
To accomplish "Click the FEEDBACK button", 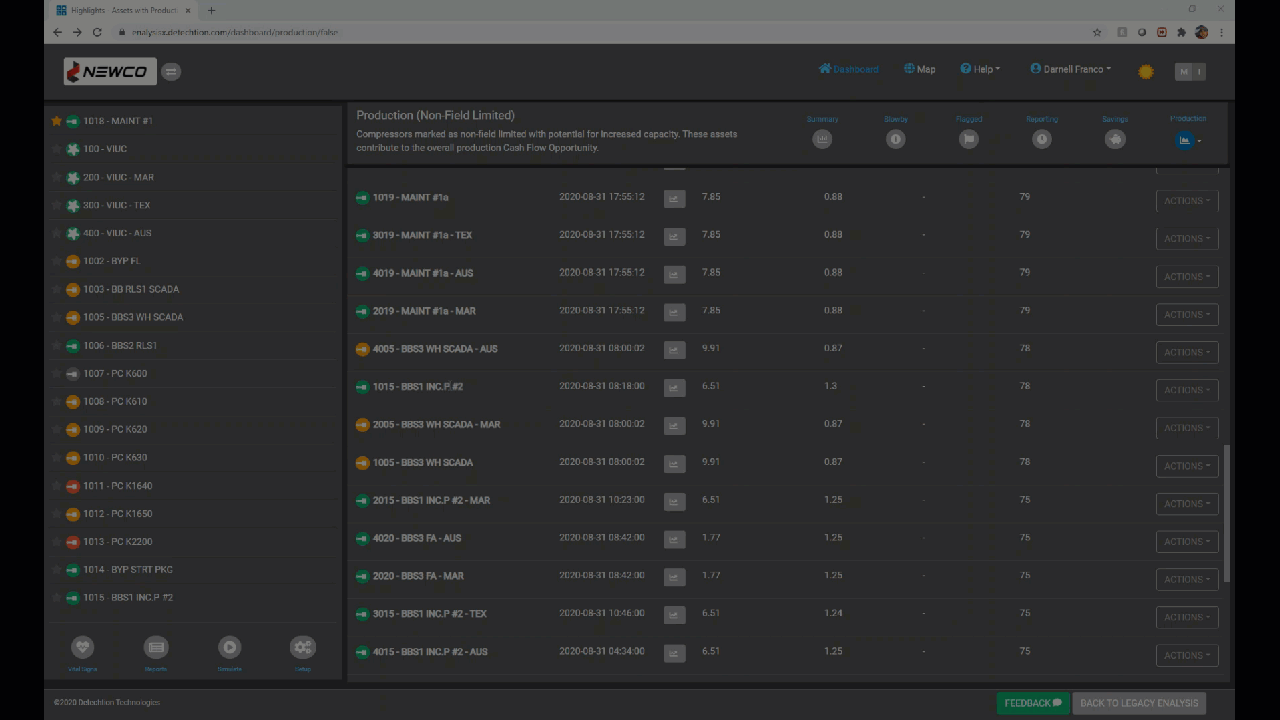I will click(x=1033, y=703).
